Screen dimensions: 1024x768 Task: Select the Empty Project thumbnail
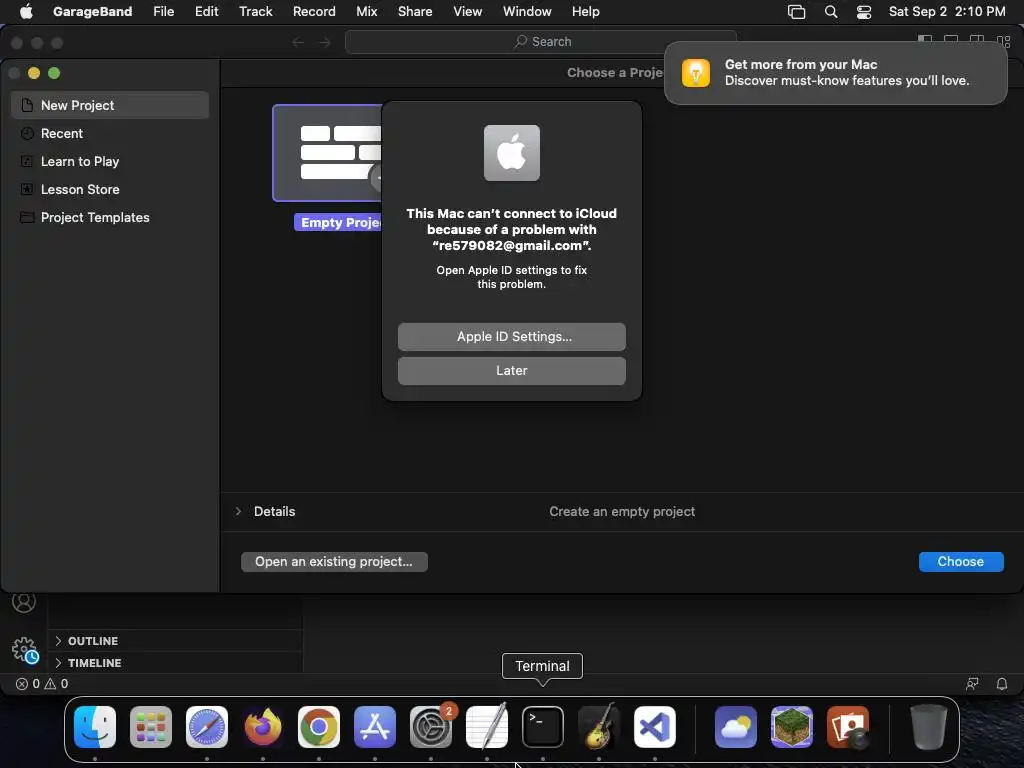[x=327, y=153]
